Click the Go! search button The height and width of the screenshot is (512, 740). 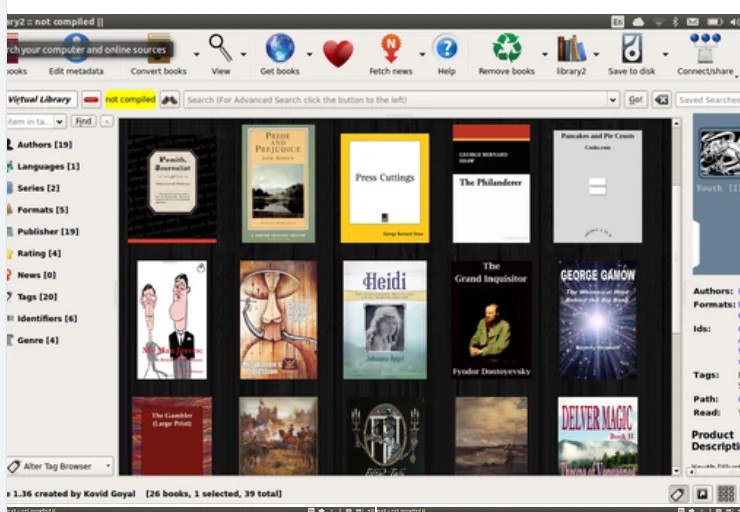point(635,100)
